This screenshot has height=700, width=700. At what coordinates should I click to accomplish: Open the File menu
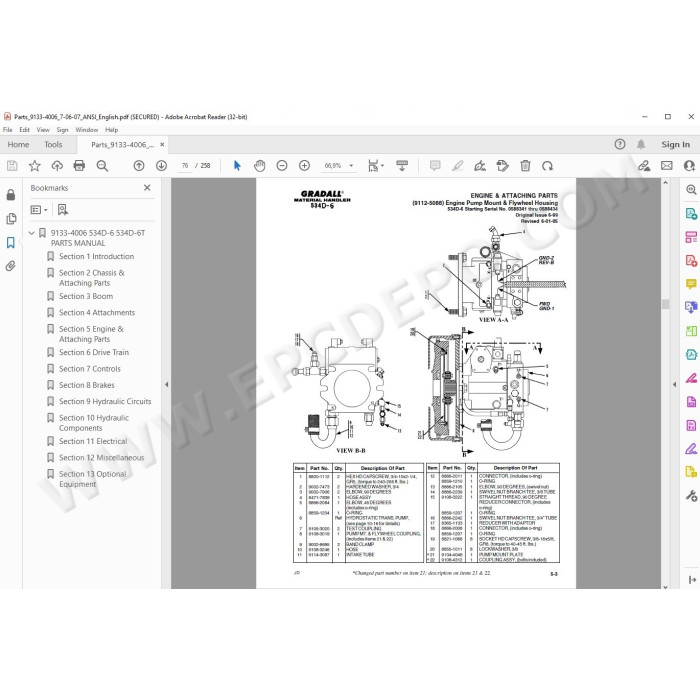8,130
